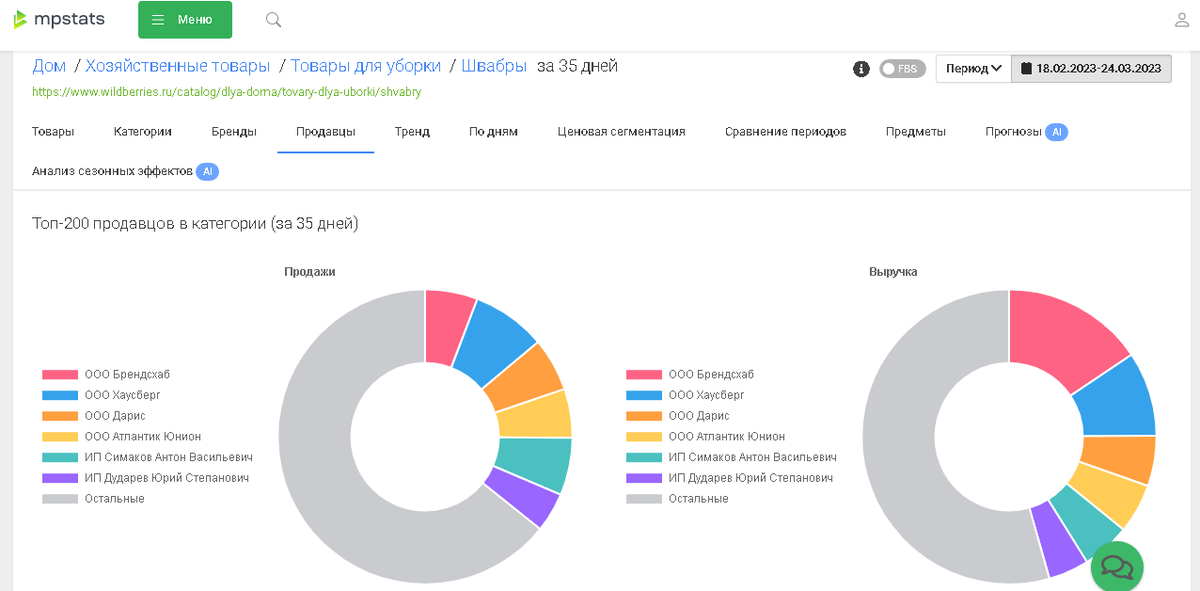Click the за 35 дней text in breadcrumb
1200x591 pixels.
coord(577,66)
